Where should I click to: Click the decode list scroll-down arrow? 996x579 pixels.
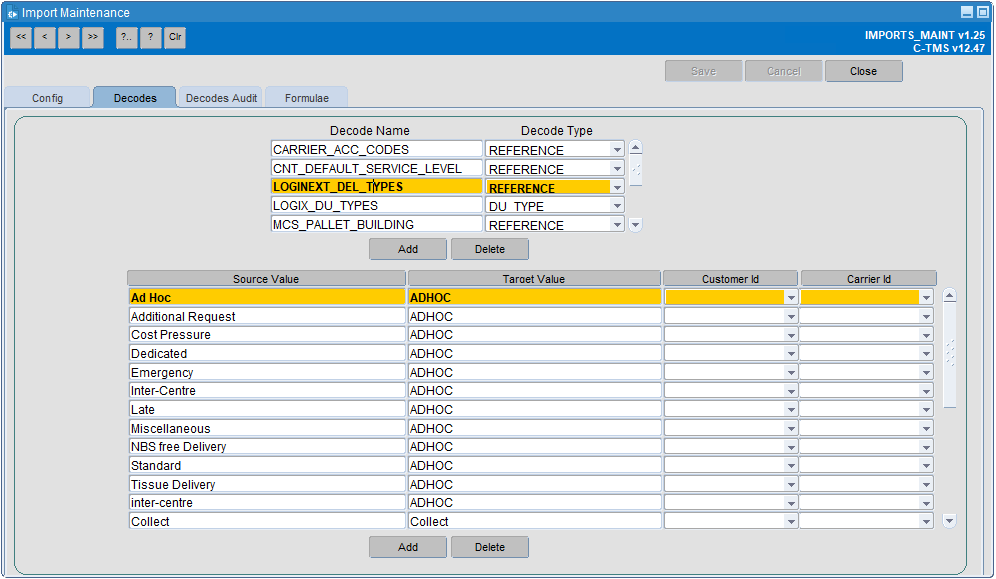(x=635, y=225)
